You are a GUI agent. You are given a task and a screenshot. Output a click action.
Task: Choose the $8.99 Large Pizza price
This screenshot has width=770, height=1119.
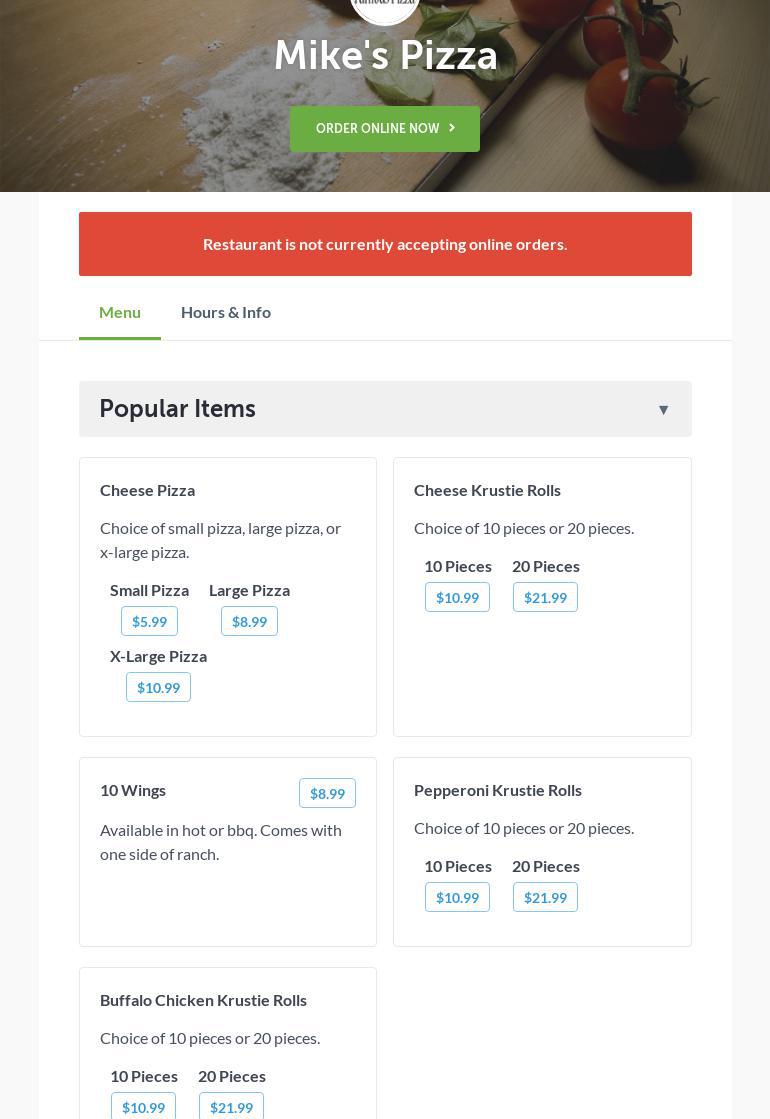[x=249, y=621]
